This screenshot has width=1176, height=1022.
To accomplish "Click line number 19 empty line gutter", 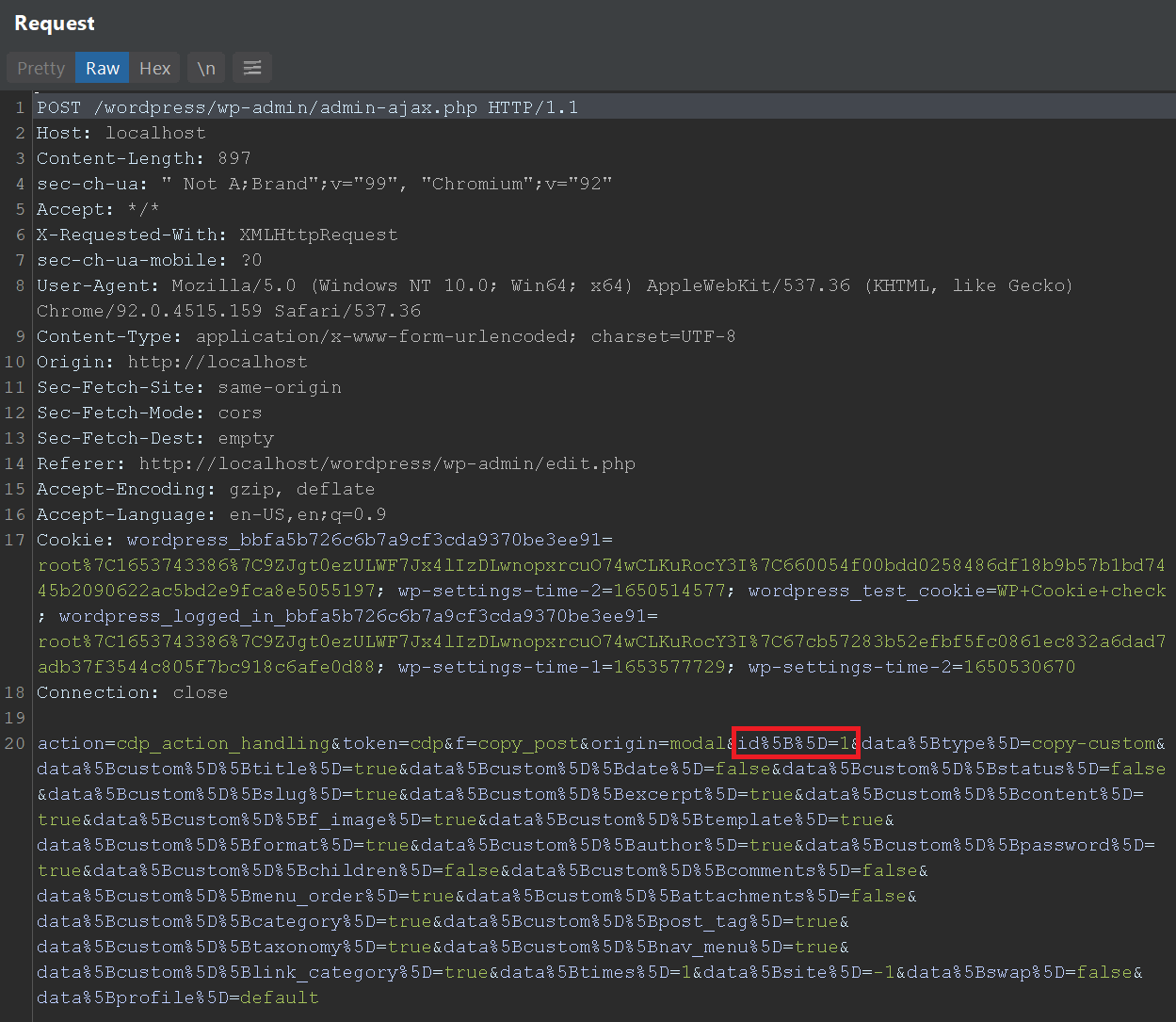I will click(x=15, y=718).
